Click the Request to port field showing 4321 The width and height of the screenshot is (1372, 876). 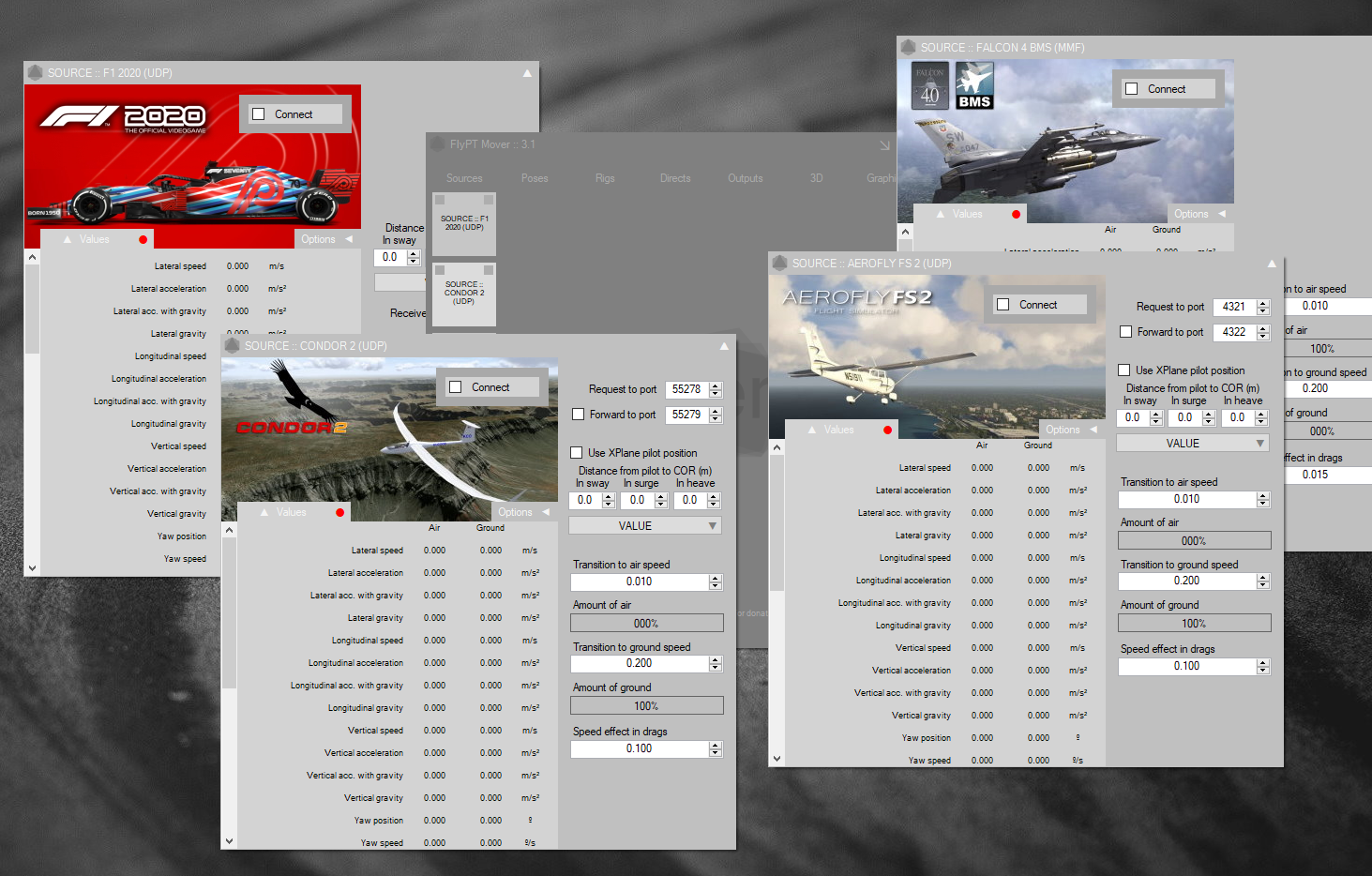click(1233, 307)
